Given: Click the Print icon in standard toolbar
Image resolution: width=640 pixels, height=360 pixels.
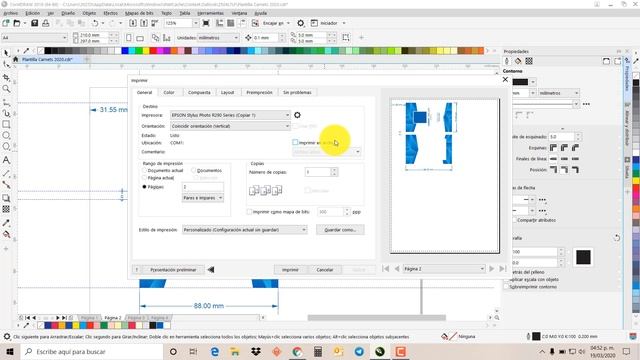Looking at the screenshot, I should 46,23.
